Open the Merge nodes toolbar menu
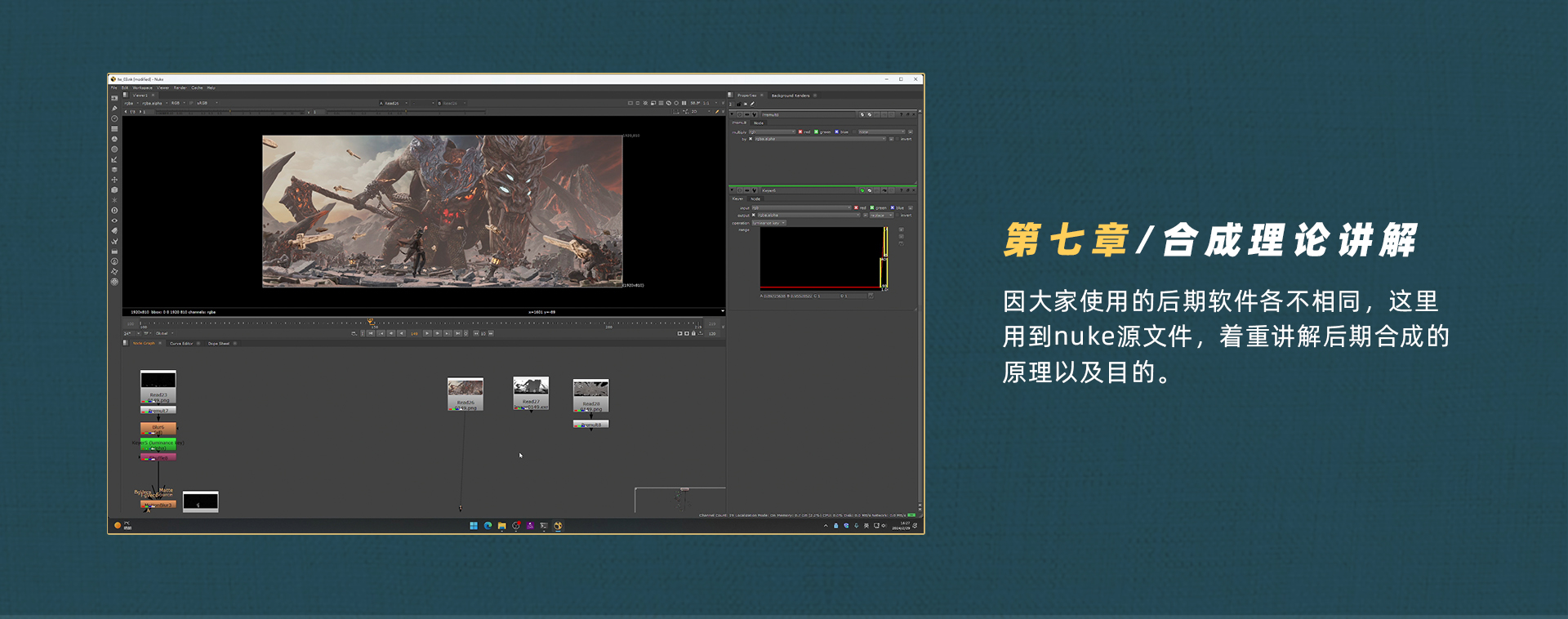Image resolution: width=1568 pixels, height=619 pixels. [x=114, y=170]
